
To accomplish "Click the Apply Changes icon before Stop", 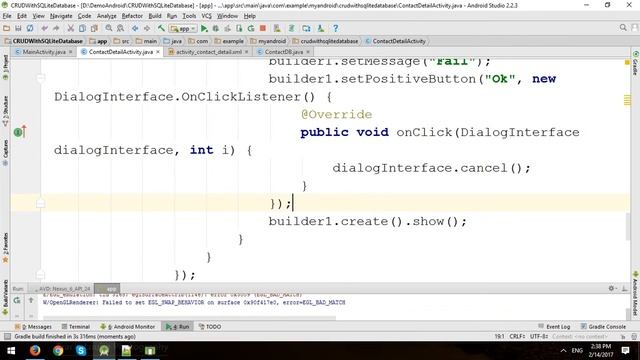I will (251, 28).
